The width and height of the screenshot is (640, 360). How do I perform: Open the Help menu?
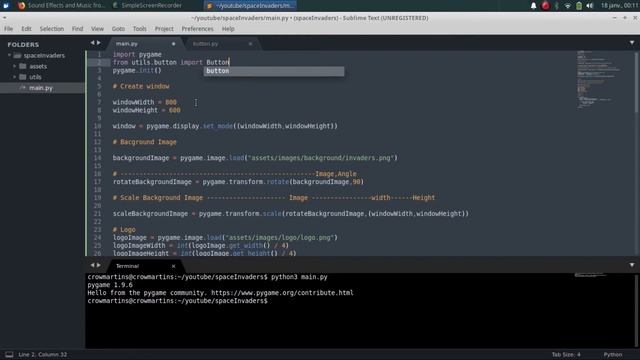coord(228,29)
